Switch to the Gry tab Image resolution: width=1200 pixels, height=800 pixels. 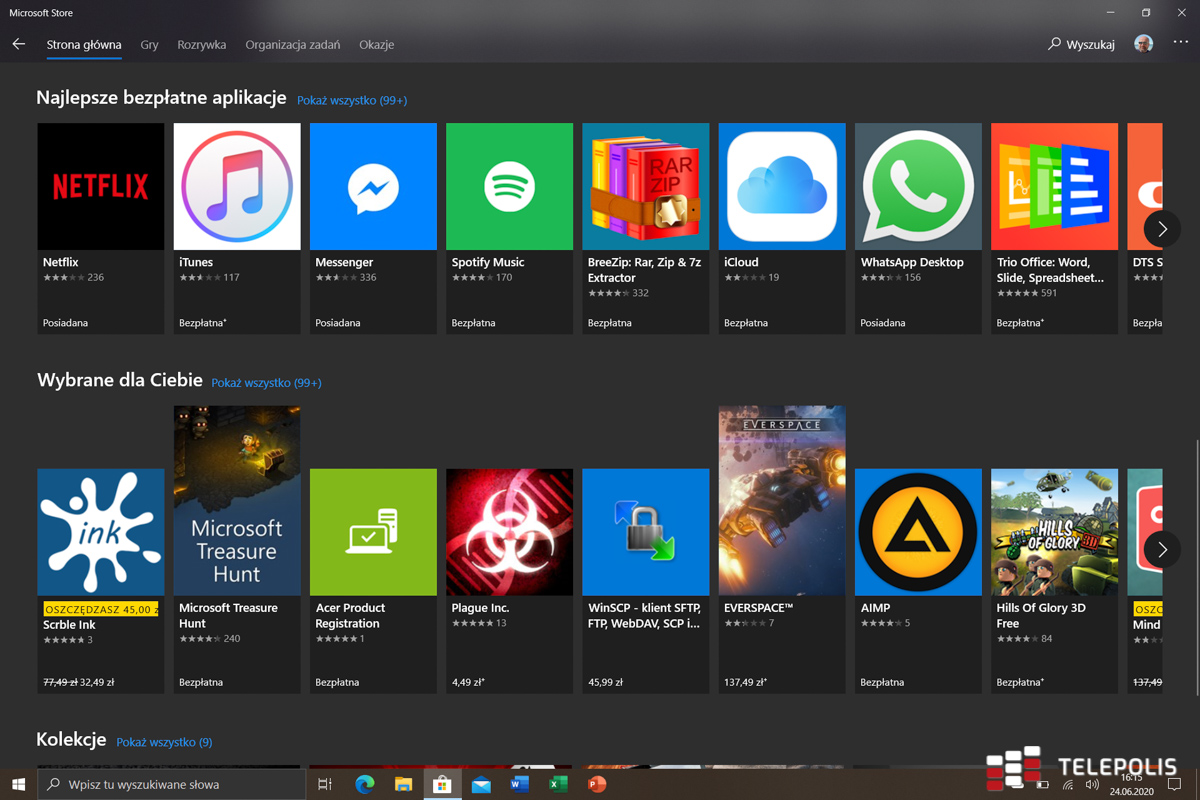(x=150, y=45)
